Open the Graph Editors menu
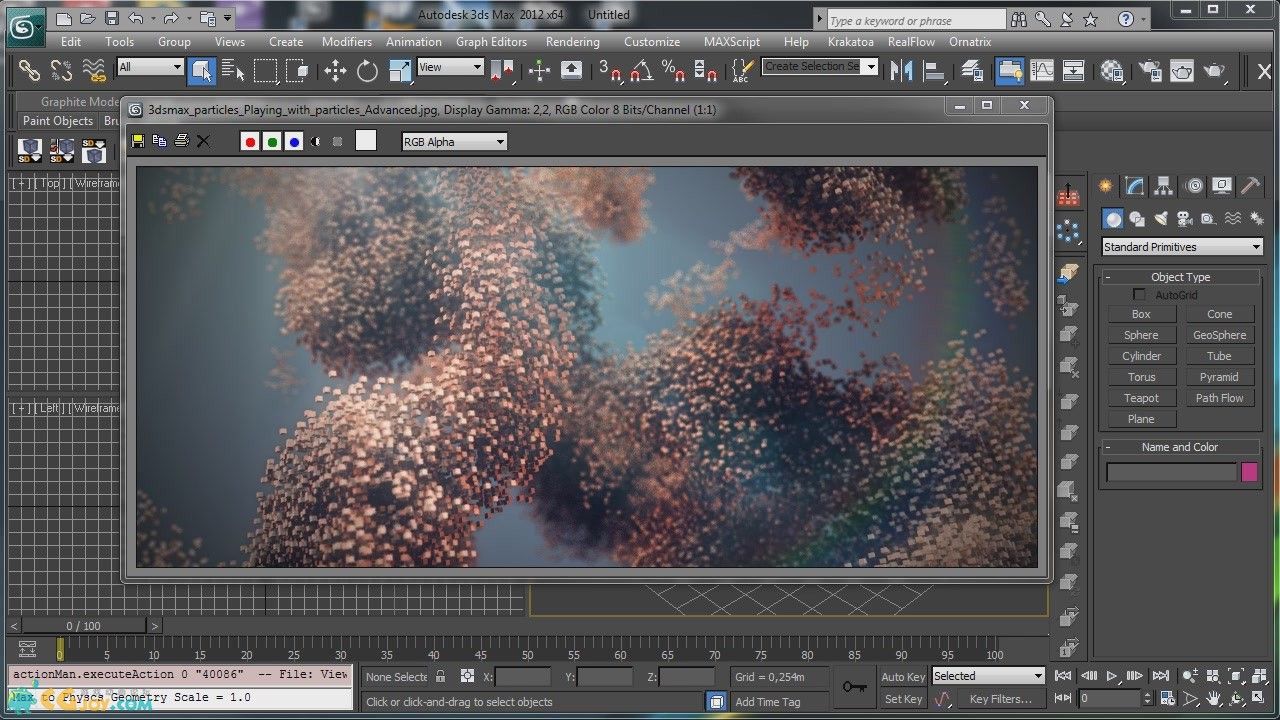Screen dimensions: 1280x720 (x=491, y=42)
